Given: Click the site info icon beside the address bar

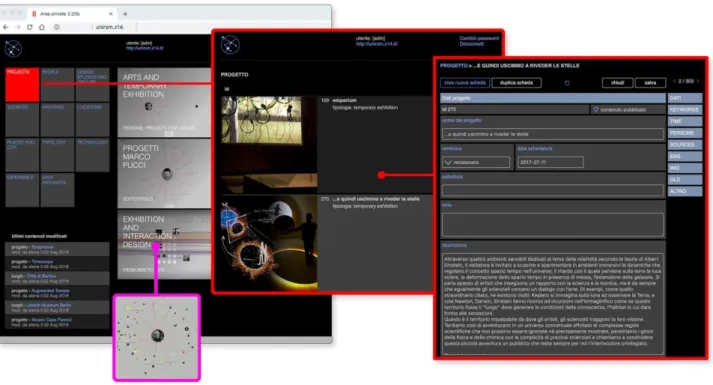Looking at the screenshot, I should (x=57, y=27).
